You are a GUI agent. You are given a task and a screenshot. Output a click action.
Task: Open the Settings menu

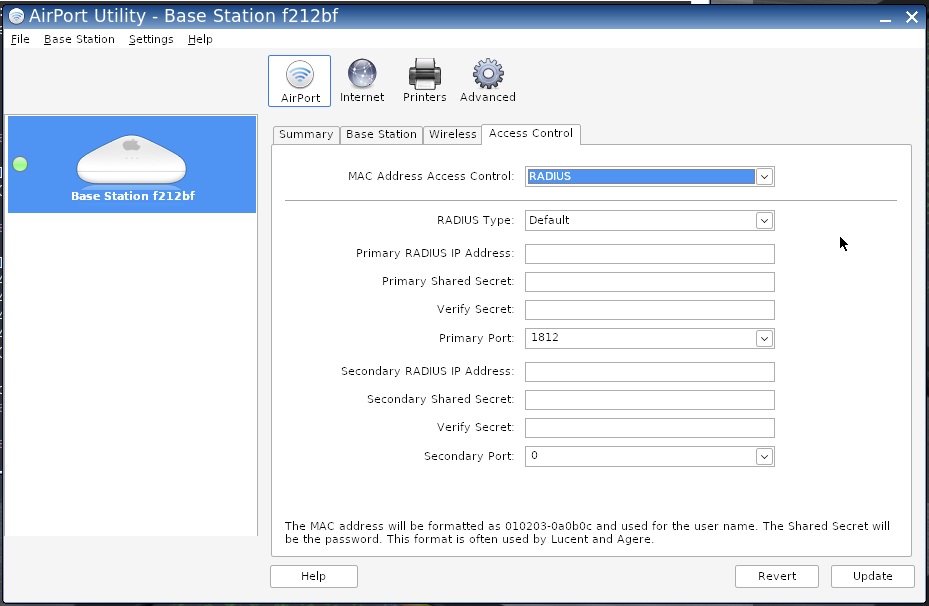pos(151,39)
